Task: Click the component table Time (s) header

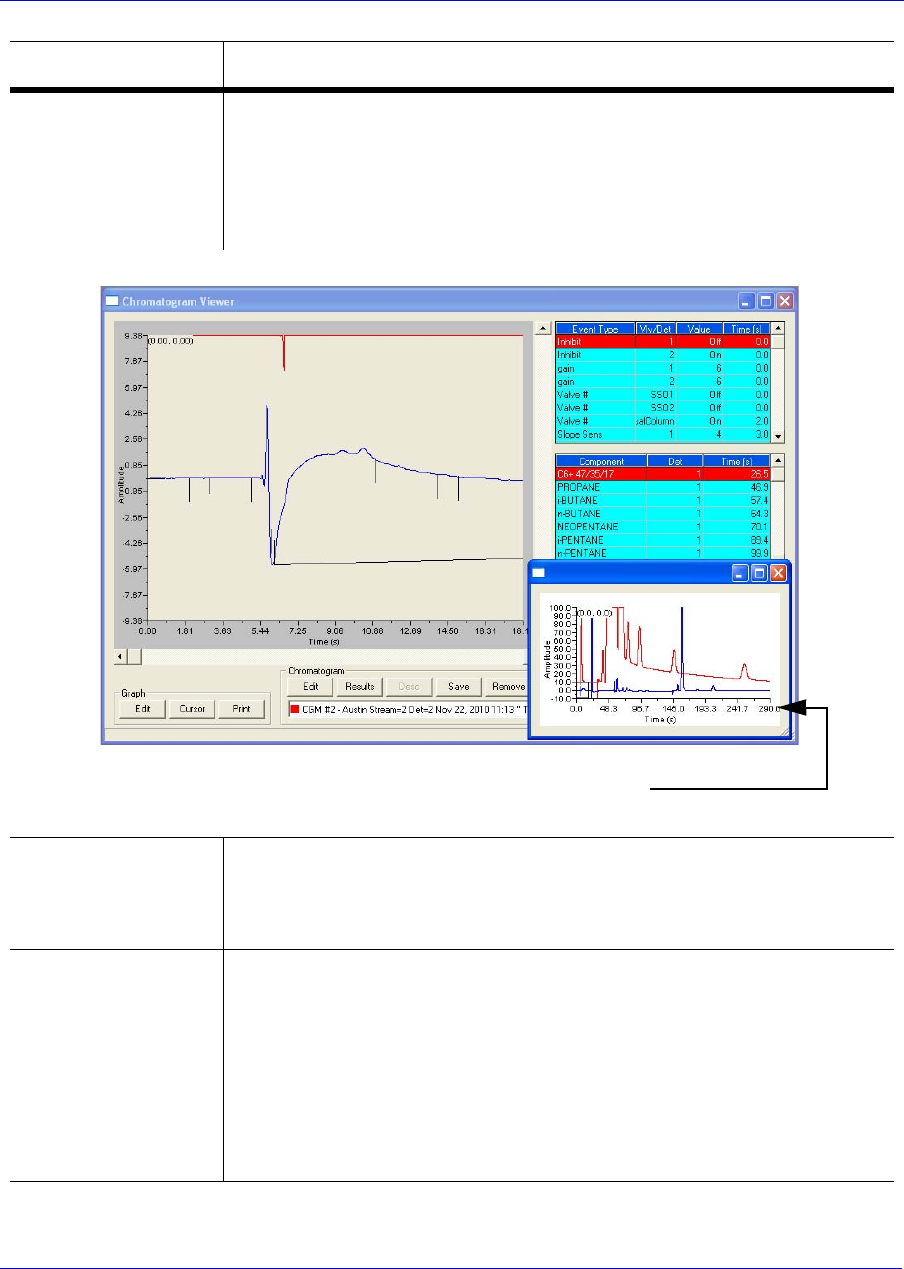Action: pos(737,461)
